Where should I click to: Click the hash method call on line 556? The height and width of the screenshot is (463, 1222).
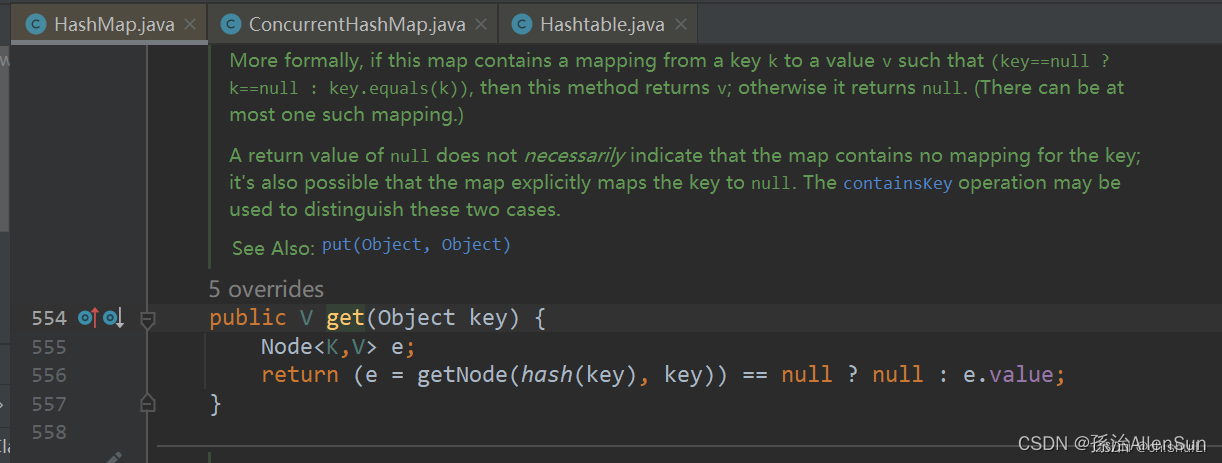click(527, 375)
